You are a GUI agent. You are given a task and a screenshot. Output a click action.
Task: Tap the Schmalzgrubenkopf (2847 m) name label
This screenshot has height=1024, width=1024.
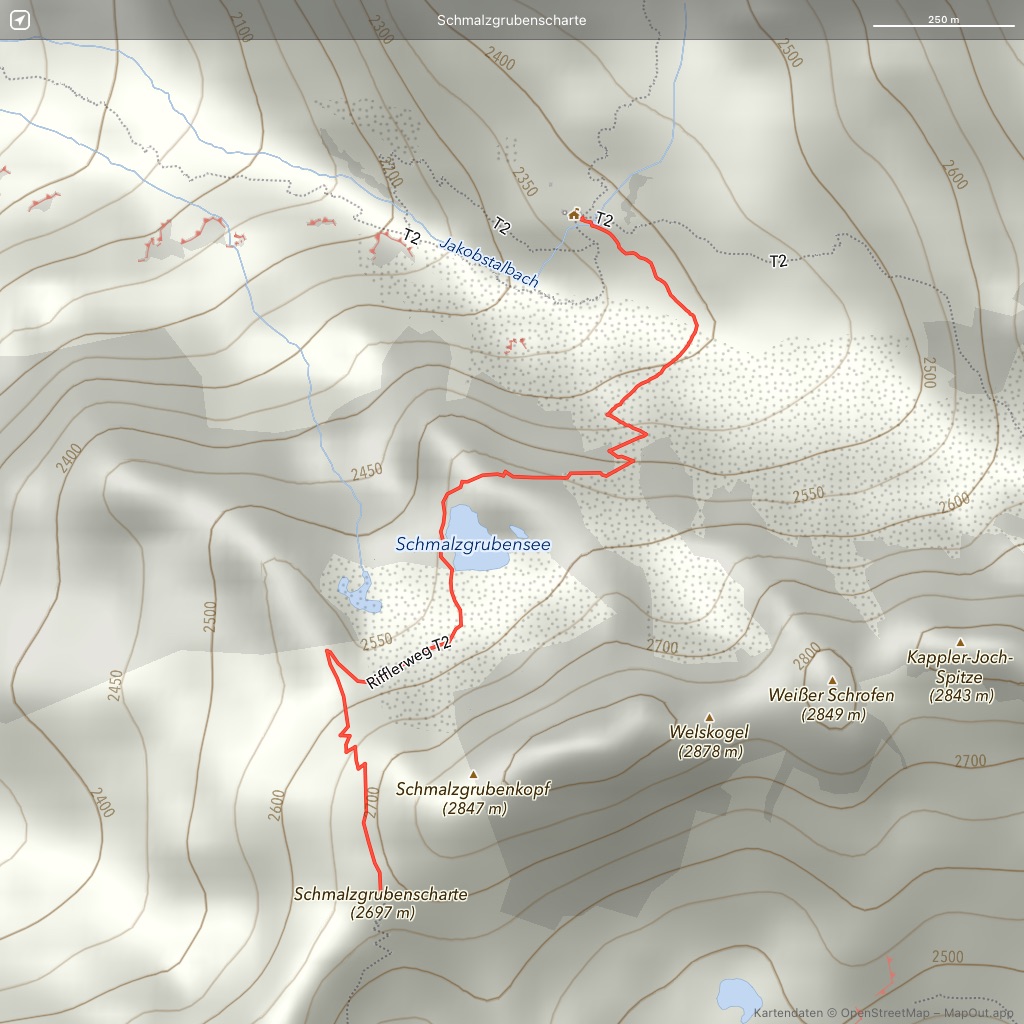pyautogui.click(x=473, y=798)
